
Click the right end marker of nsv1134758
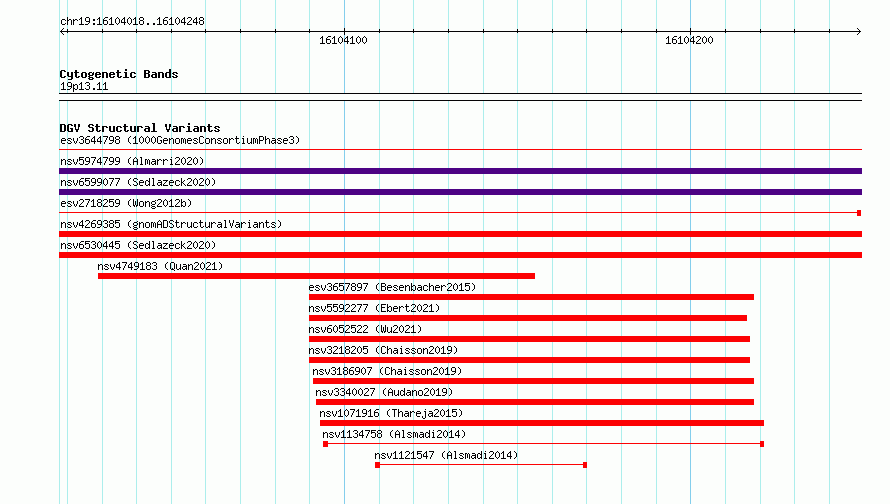click(x=762, y=444)
